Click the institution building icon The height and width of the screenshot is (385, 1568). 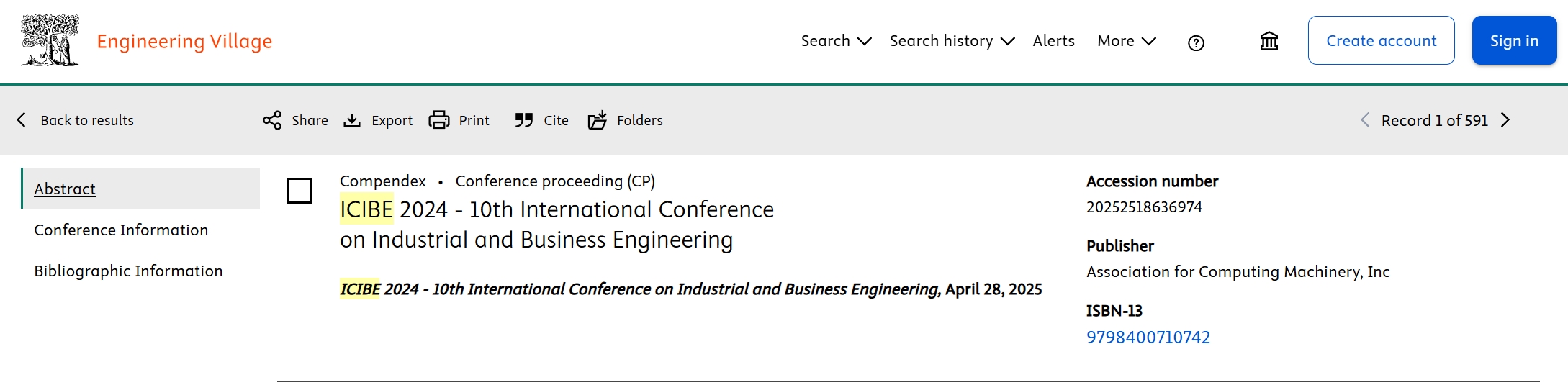point(1269,41)
